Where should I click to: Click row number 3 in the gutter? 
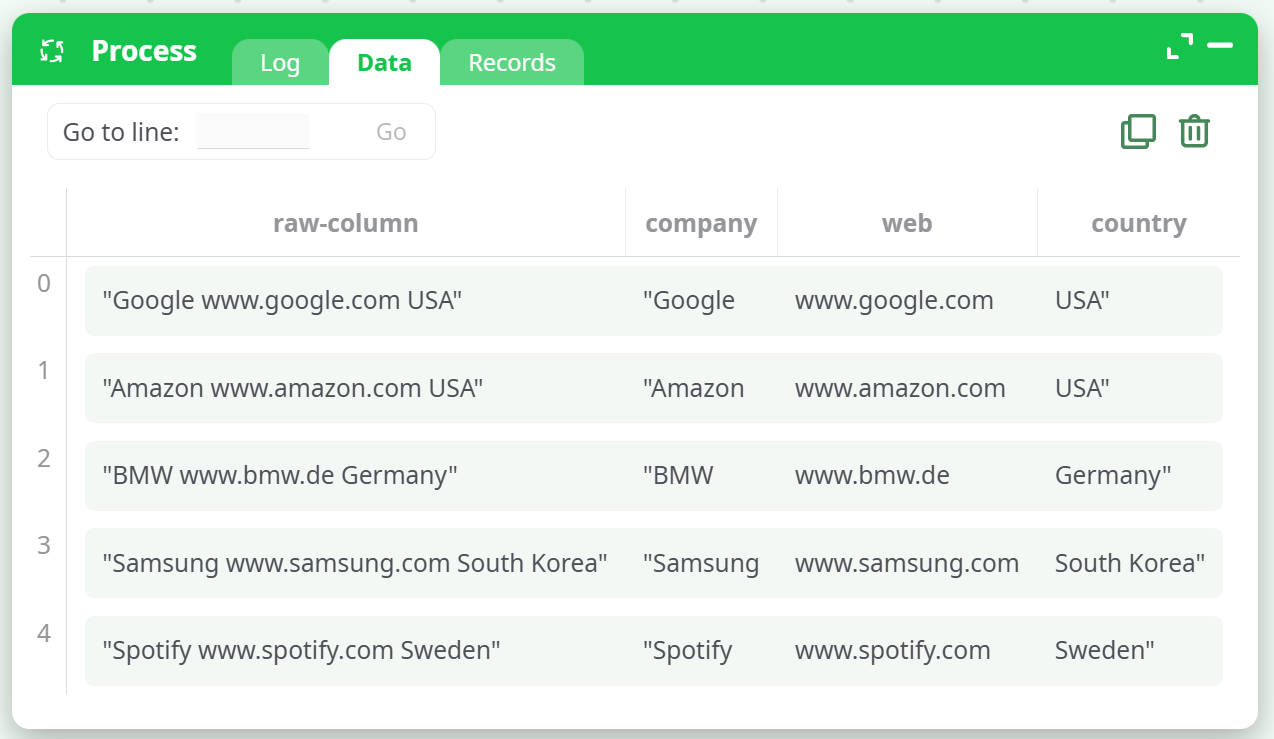(43, 546)
